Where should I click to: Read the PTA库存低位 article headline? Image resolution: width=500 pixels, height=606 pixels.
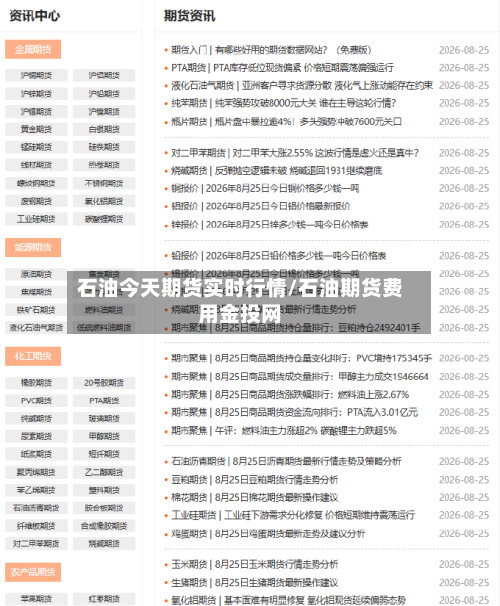(282, 68)
